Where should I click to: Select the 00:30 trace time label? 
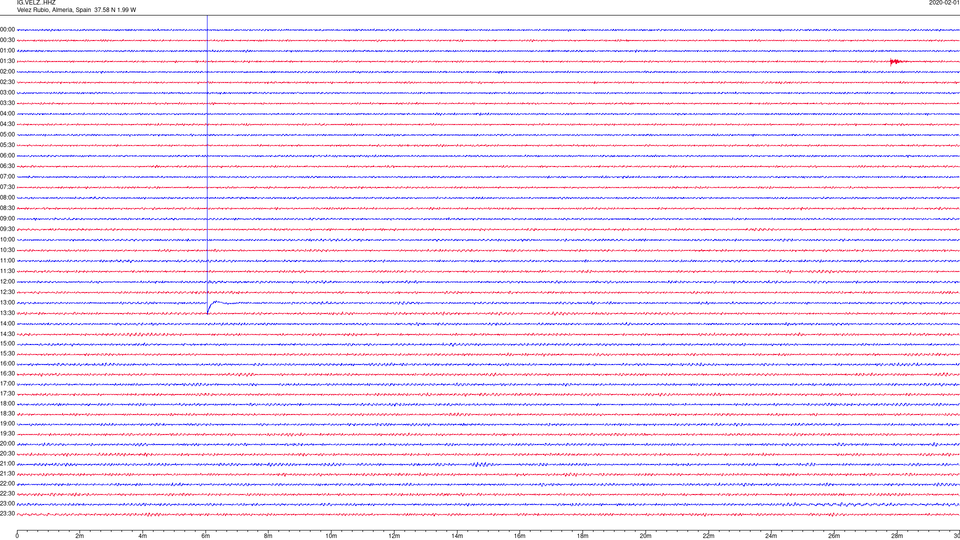7,40
